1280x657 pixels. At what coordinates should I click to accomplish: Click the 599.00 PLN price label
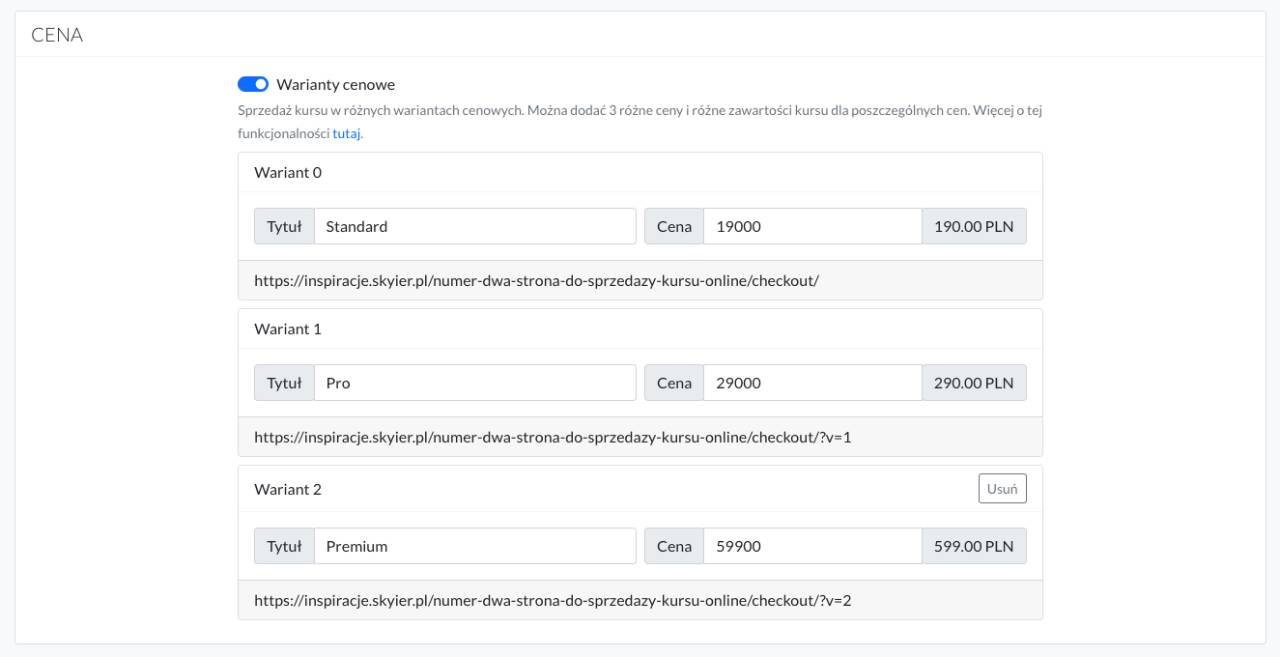(x=973, y=547)
